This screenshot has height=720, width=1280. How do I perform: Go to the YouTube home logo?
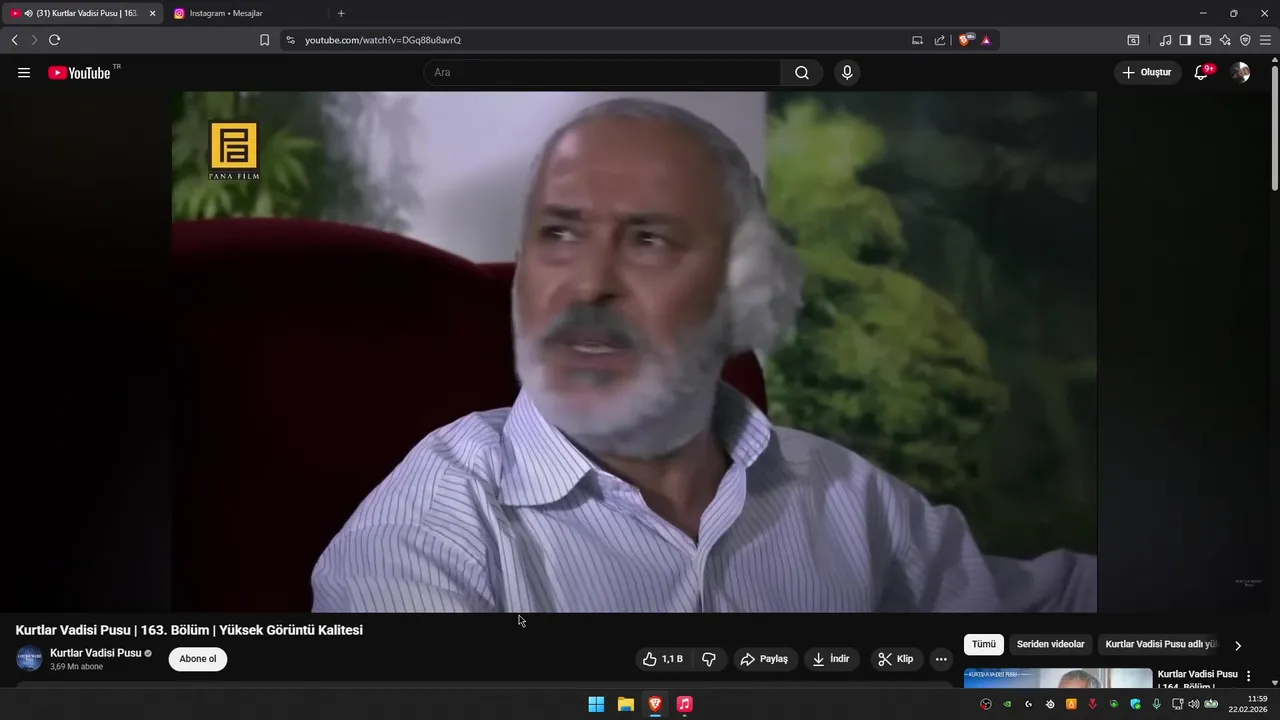[79, 73]
